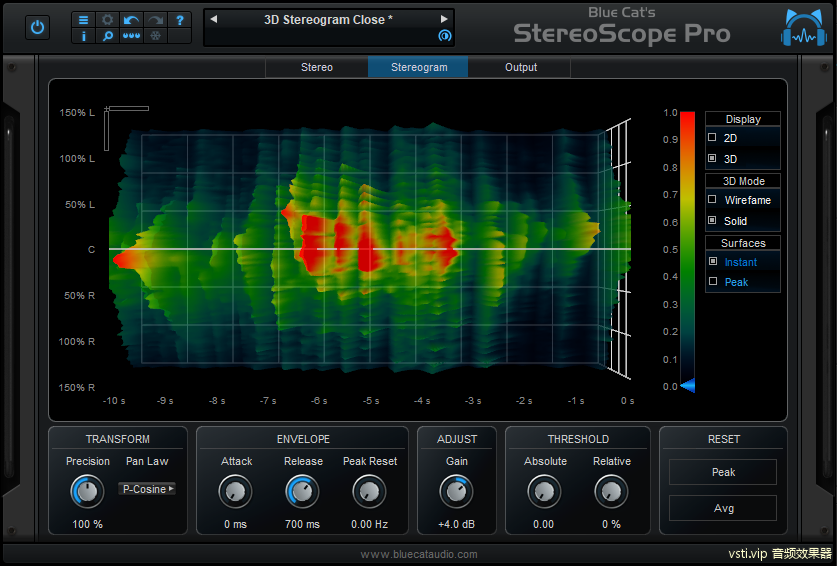Go to the previous preset arrow

214,19
